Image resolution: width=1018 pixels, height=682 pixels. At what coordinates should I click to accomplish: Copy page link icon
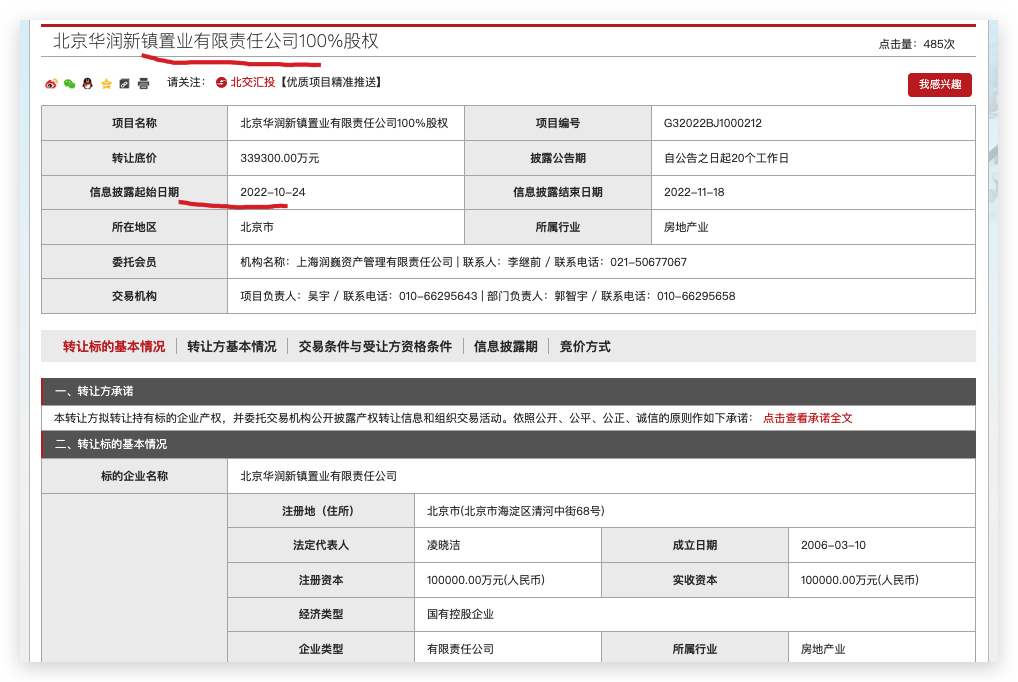point(125,84)
